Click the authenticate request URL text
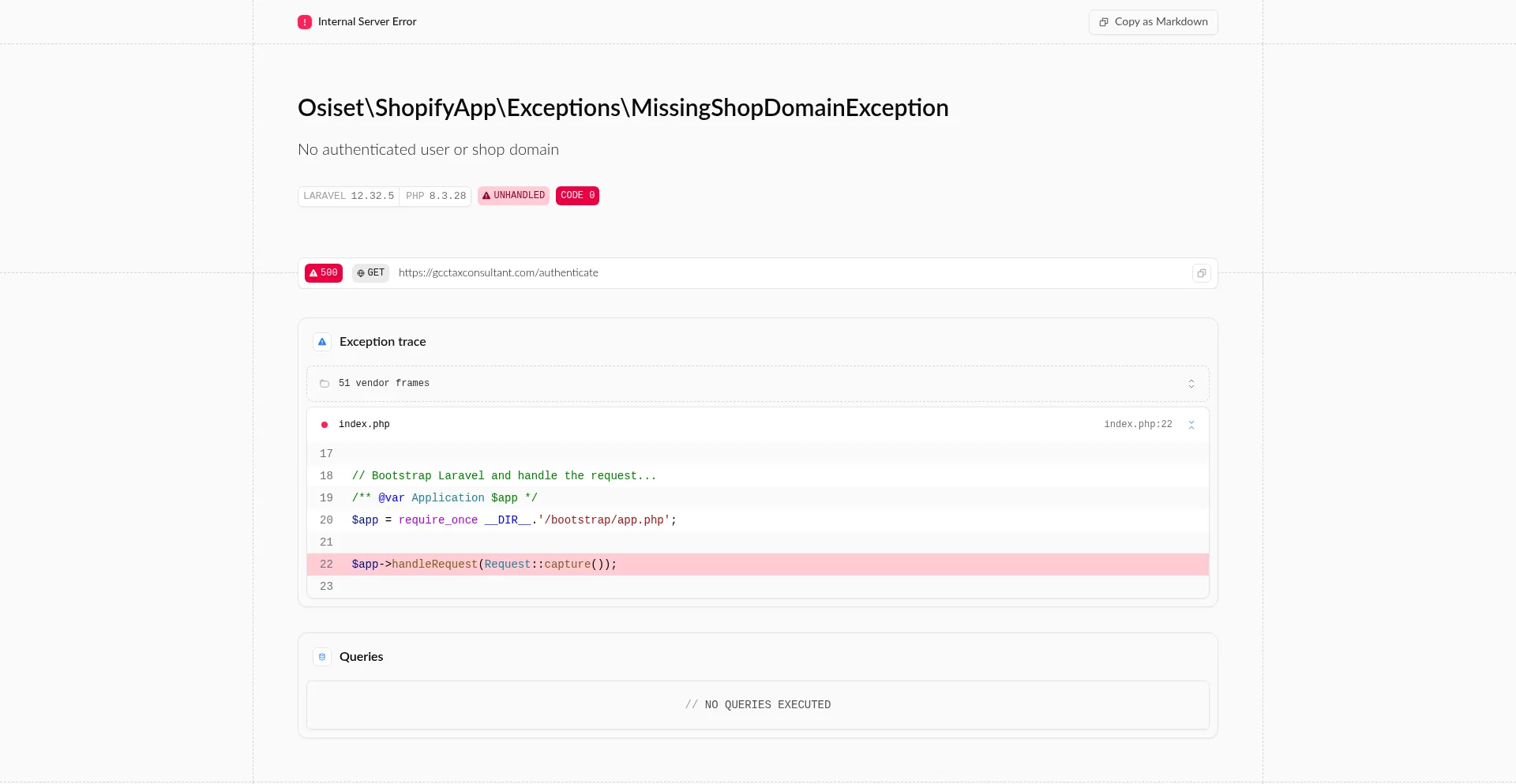Screen dimensions: 1516x784 click(498, 273)
